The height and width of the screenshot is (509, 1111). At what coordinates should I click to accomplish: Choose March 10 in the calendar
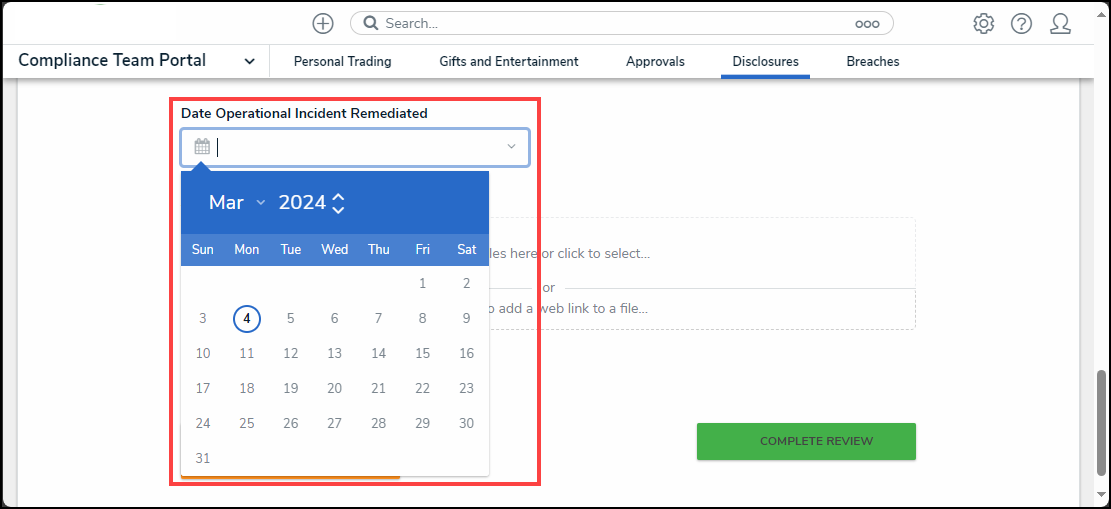point(203,353)
